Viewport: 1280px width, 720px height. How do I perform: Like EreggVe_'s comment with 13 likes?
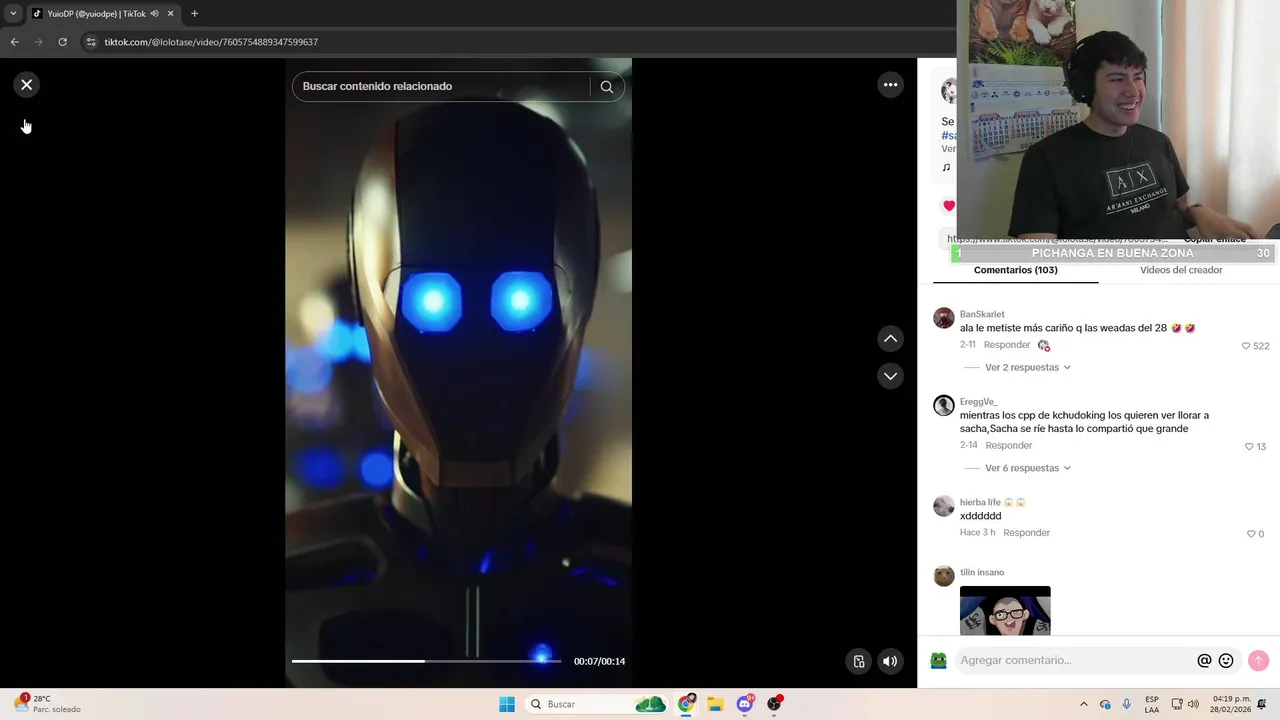1249,447
